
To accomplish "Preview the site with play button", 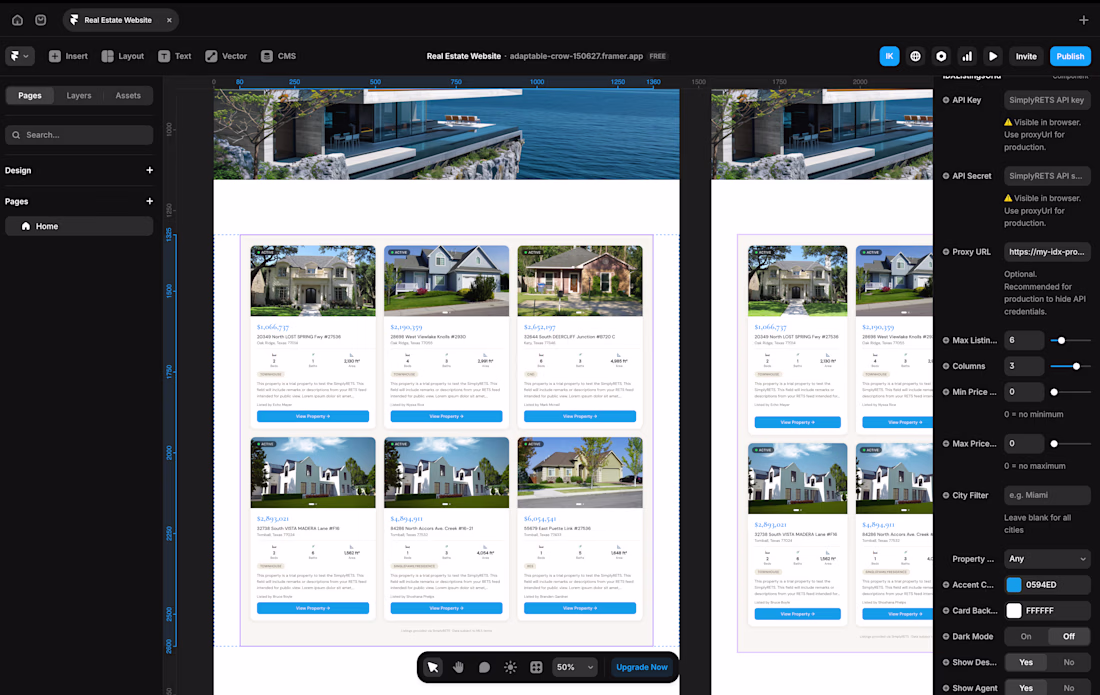I will [x=993, y=56].
